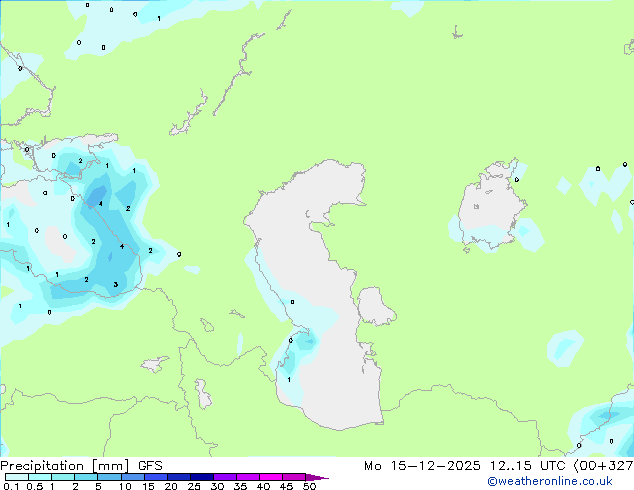The height and width of the screenshot is (490, 634).
Task: Click the '35' legend scale label
Action: tap(240, 486)
